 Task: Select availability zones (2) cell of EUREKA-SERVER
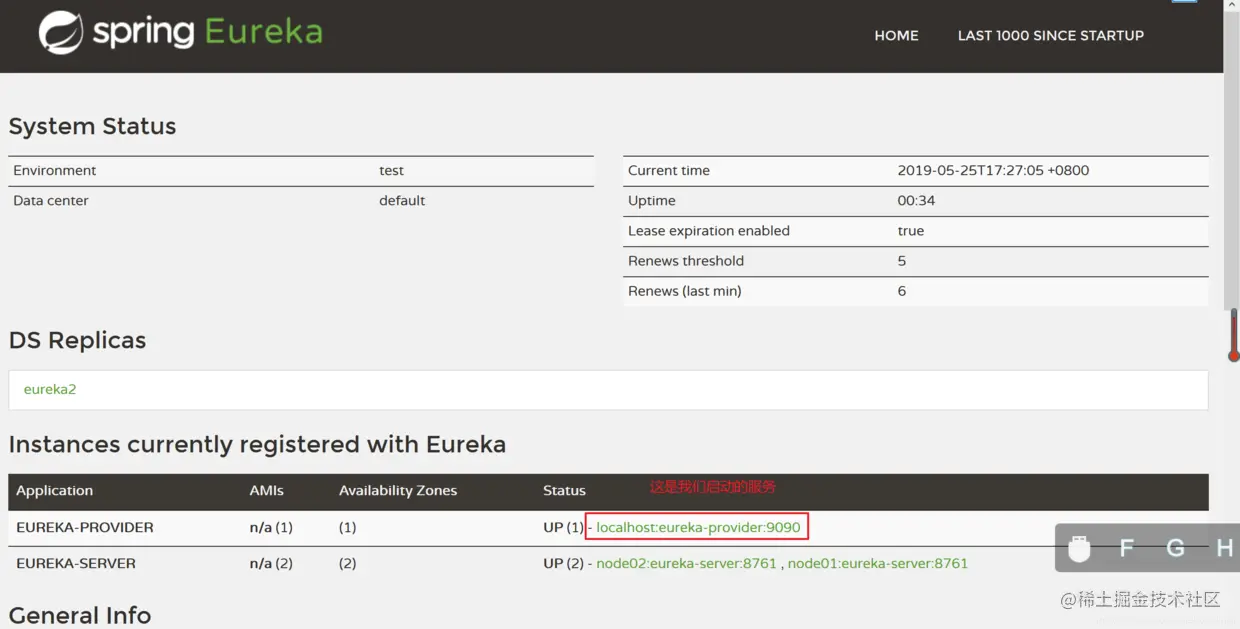point(347,563)
